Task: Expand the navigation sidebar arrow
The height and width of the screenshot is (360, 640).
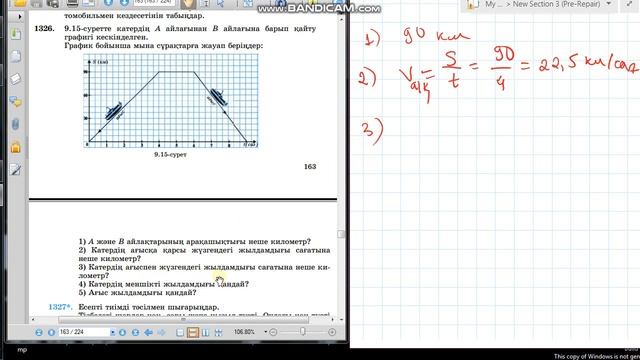Action: tap(20, 16)
